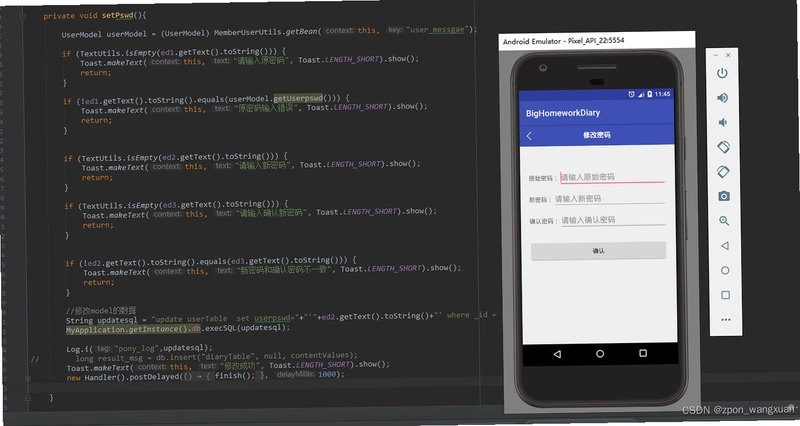Image resolution: width=800 pixels, height=426 pixels.
Task: Click the 原始密码 label
Action: click(x=541, y=179)
